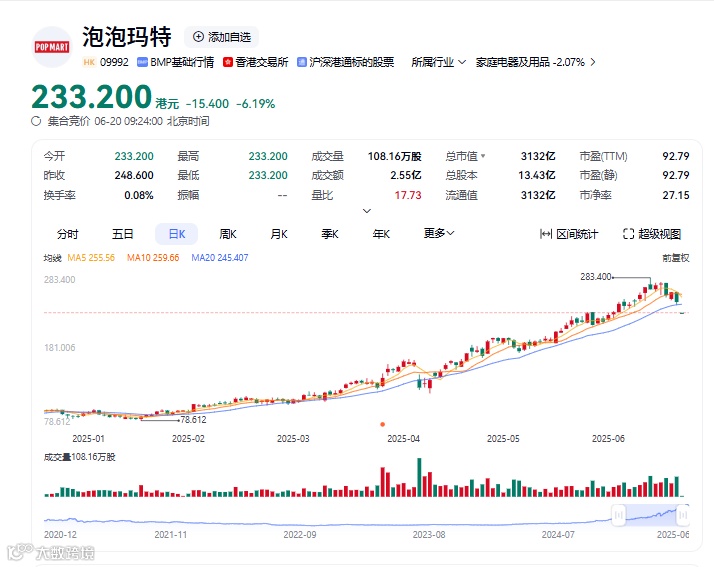Switch to 季K chart tab

point(330,234)
